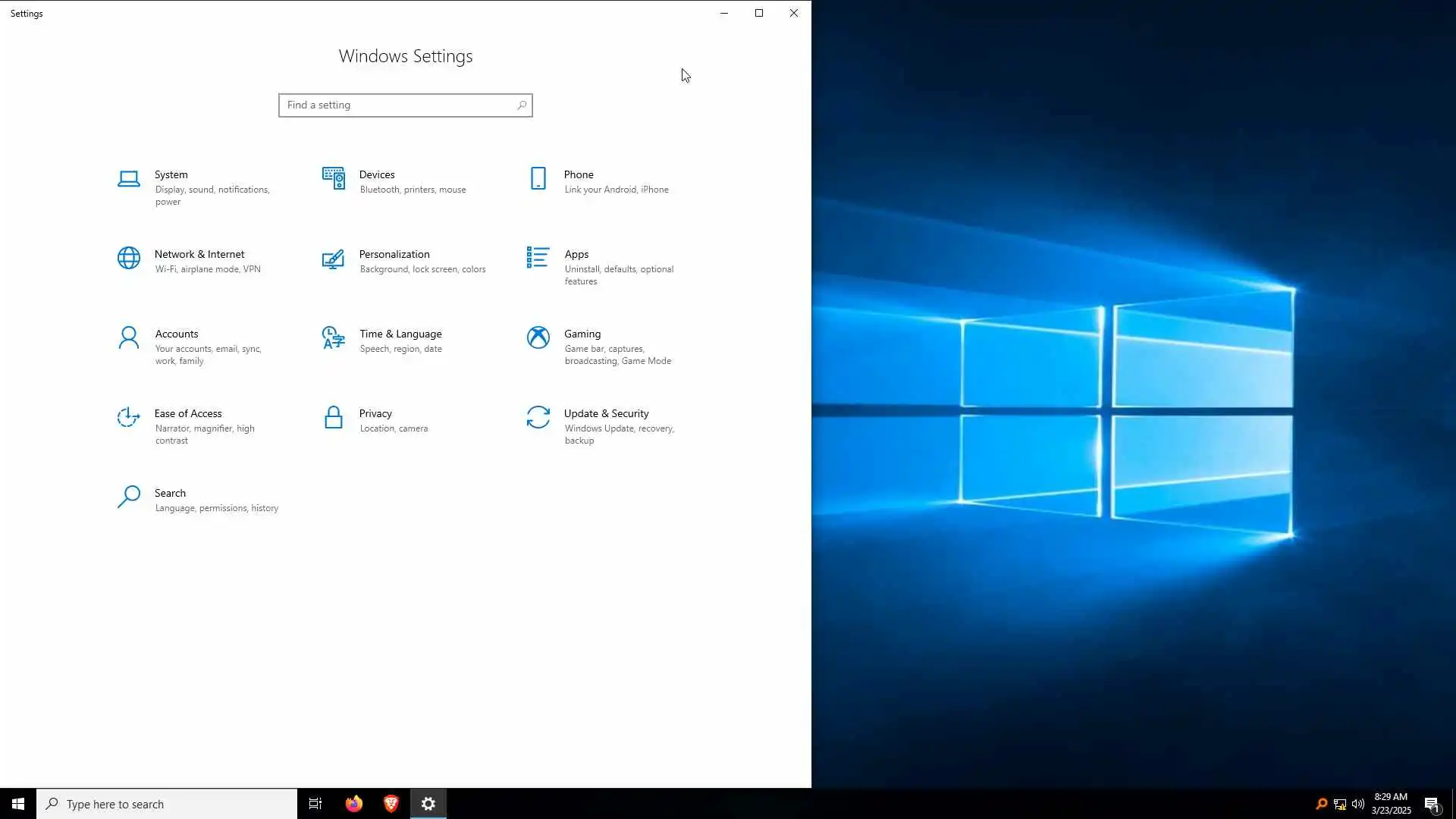Image resolution: width=1456 pixels, height=819 pixels.
Task: Open the System settings laptop icon
Action: [x=129, y=179]
